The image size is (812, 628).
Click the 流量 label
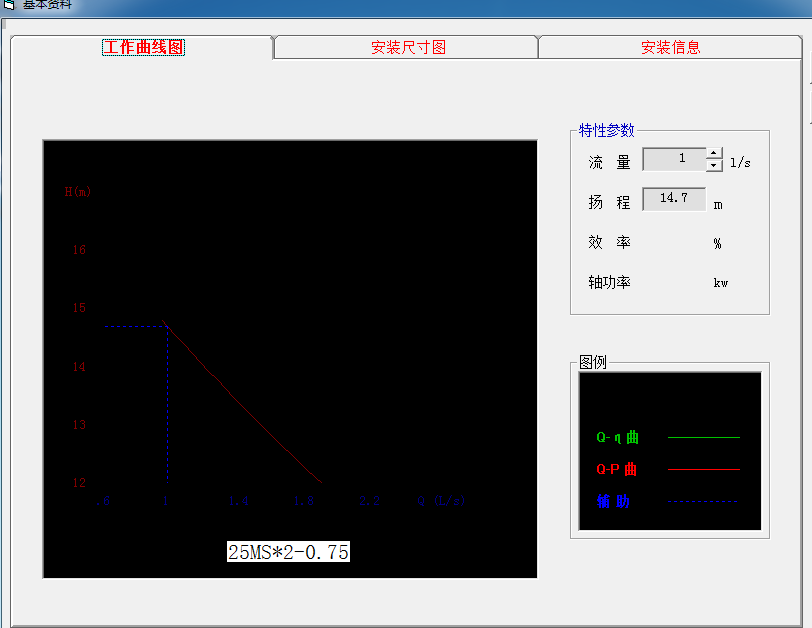pyautogui.click(x=609, y=163)
